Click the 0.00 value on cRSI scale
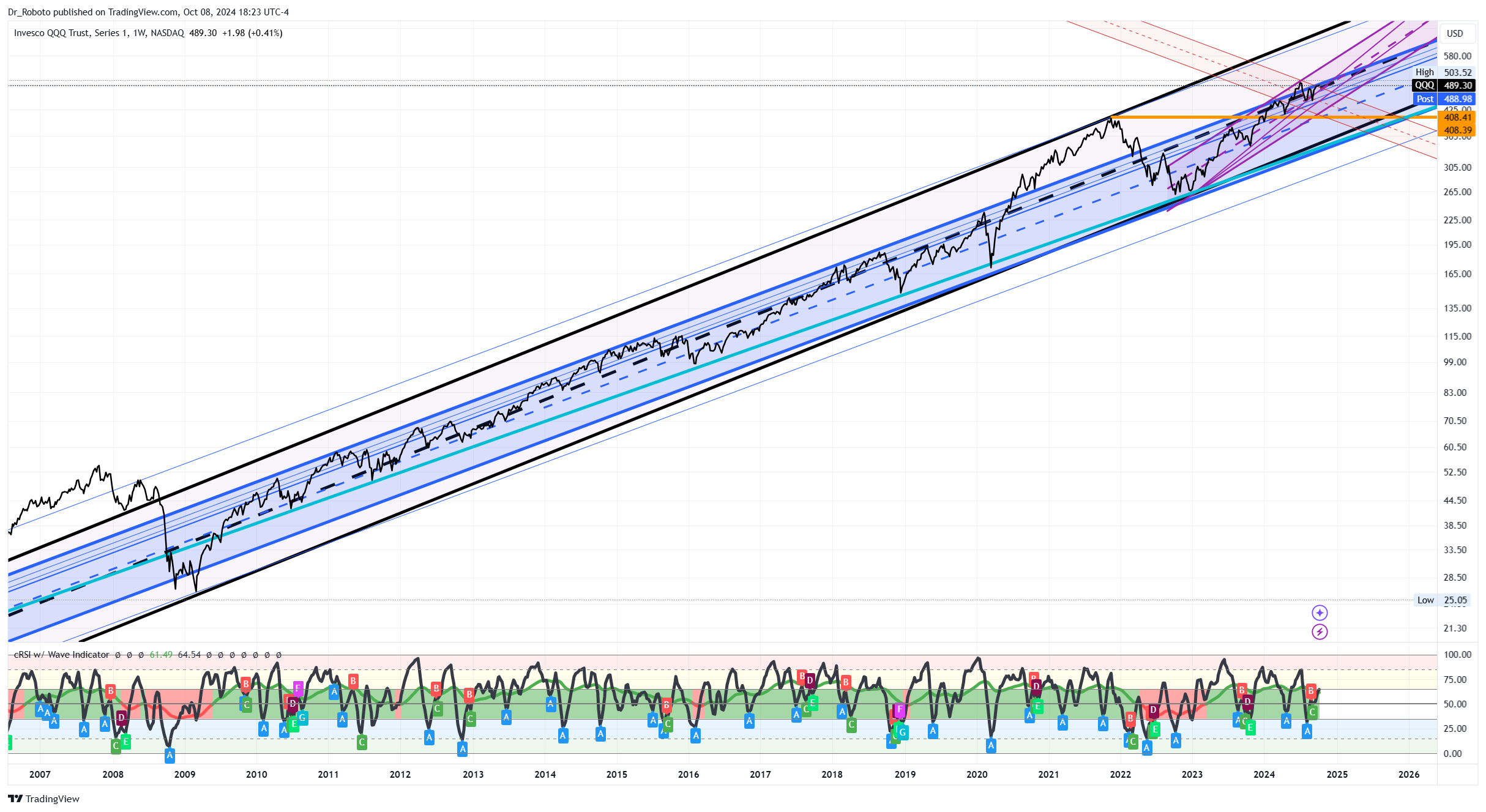The height and width of the screenshot is (812, 1486). 1453,754
